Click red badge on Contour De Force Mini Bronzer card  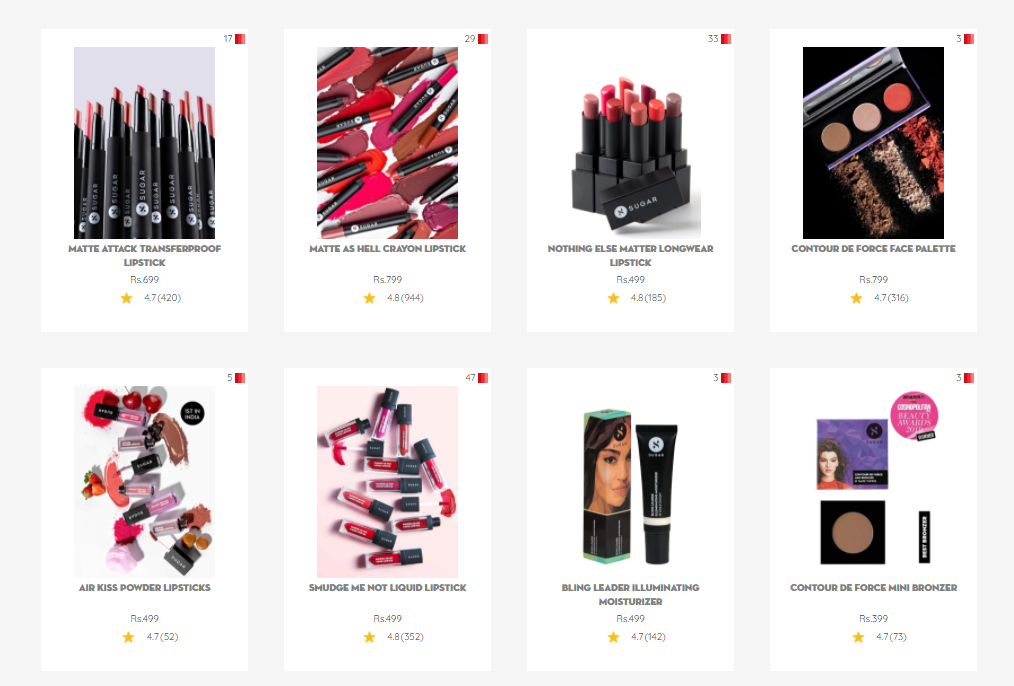pyautogui.click(x=969, y=378)
